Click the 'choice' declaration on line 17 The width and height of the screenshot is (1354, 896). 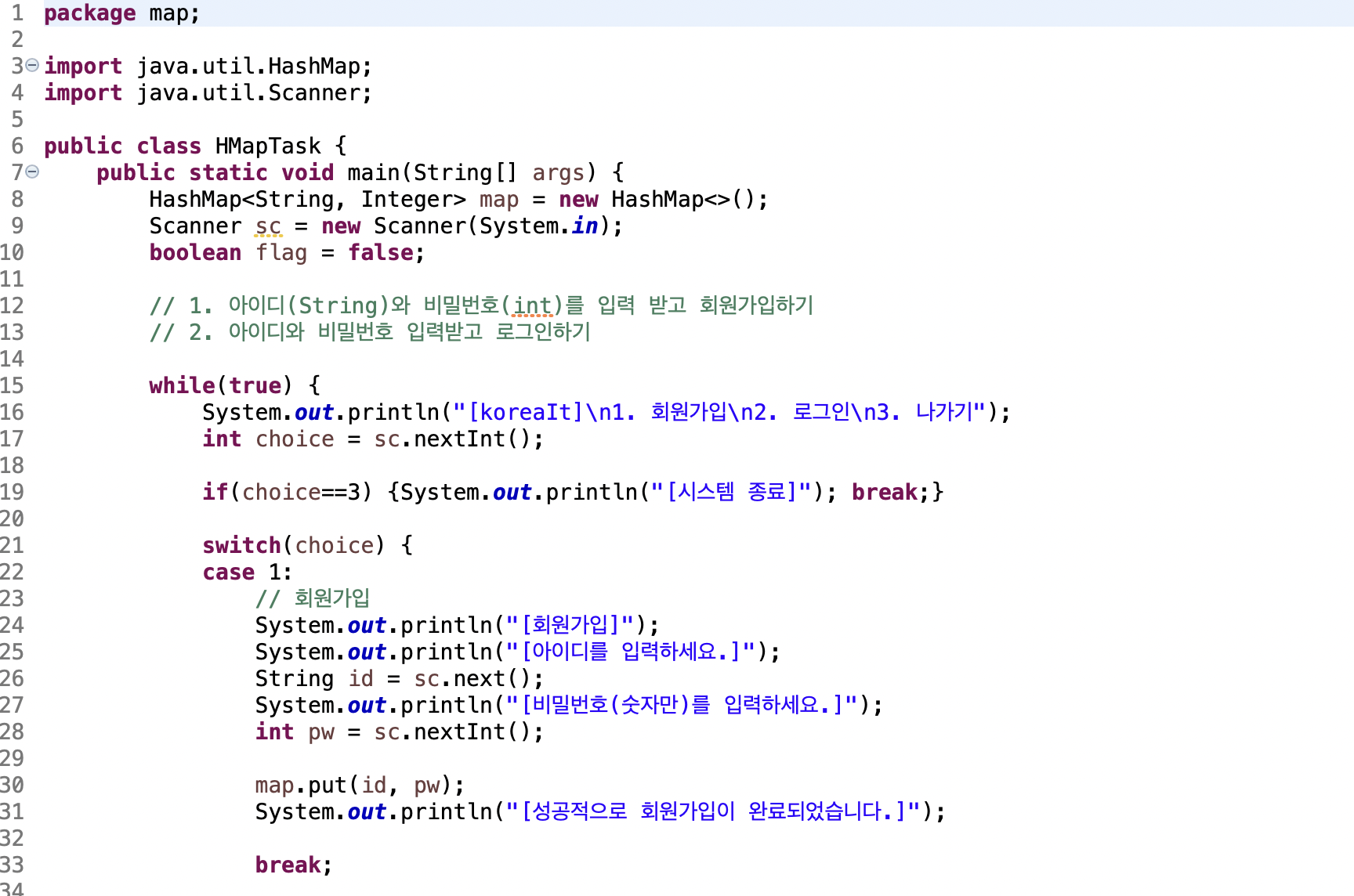point(295,439)
